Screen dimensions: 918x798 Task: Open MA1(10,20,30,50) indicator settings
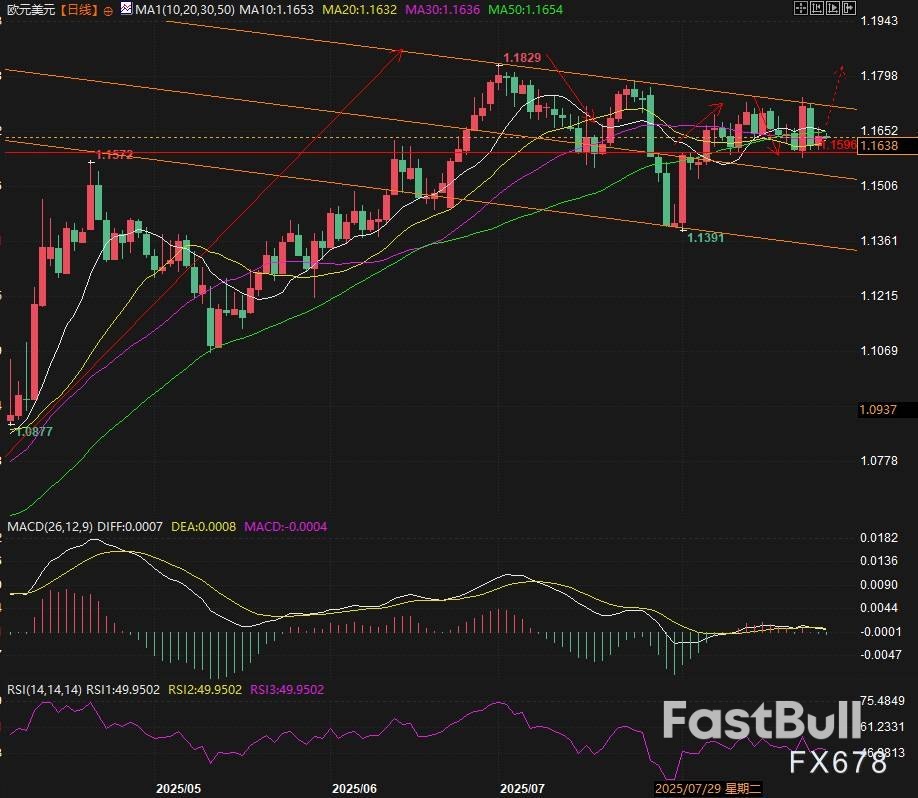click(186, 10)
